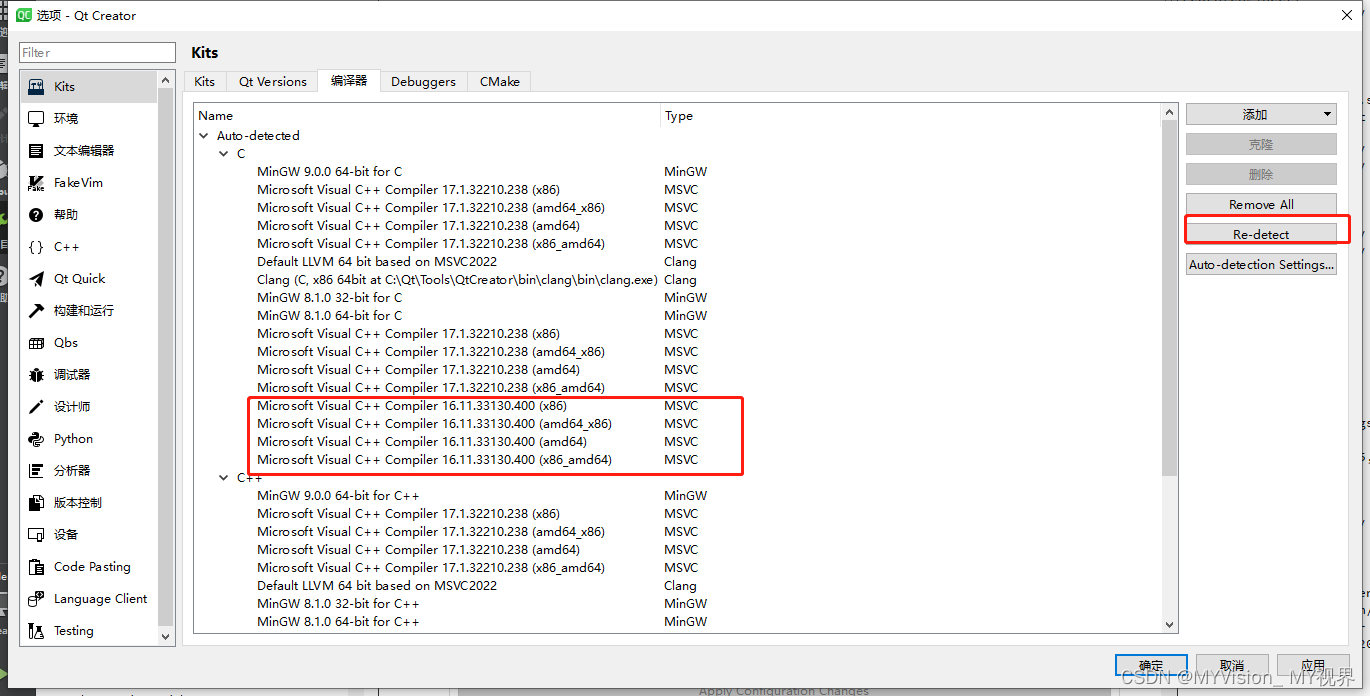Open the Qt Quick arrow icon
1370x696 pixels.
[x=36, y=279]
